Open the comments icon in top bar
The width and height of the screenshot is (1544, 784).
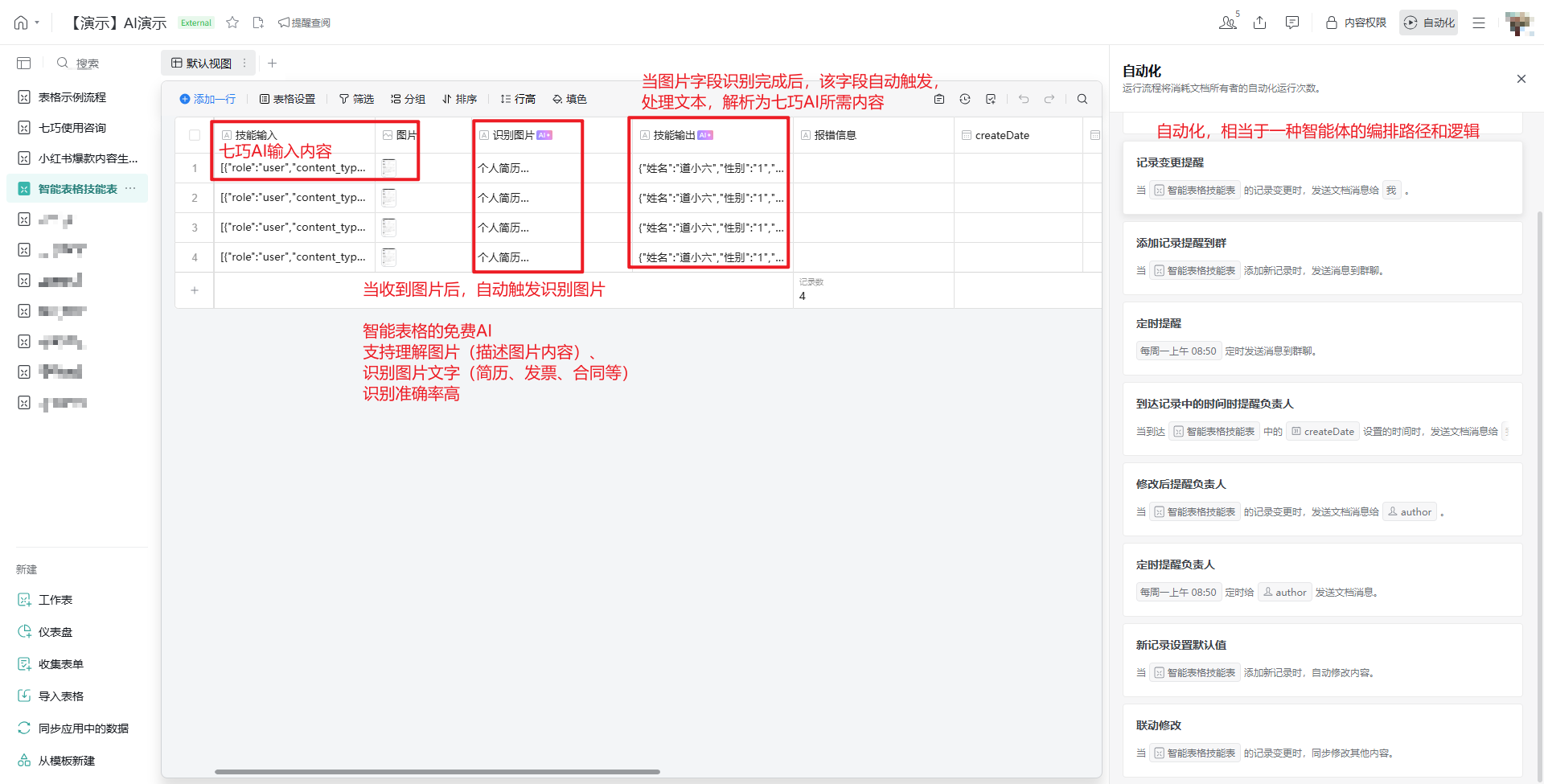point(1292,23)
